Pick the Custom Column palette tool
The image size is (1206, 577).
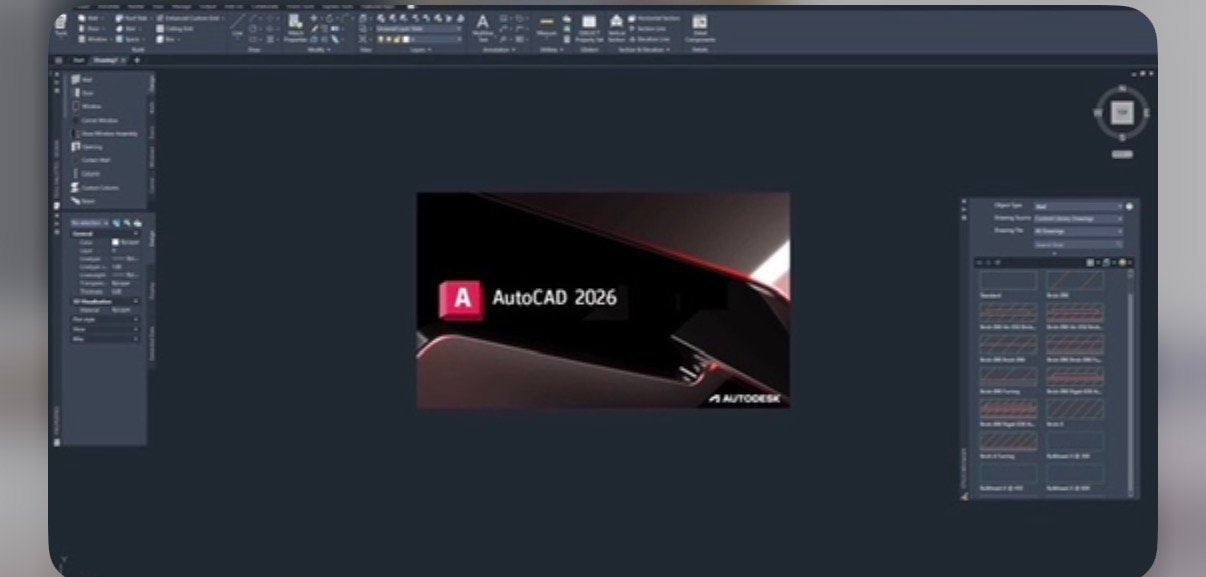pos(95,187)
